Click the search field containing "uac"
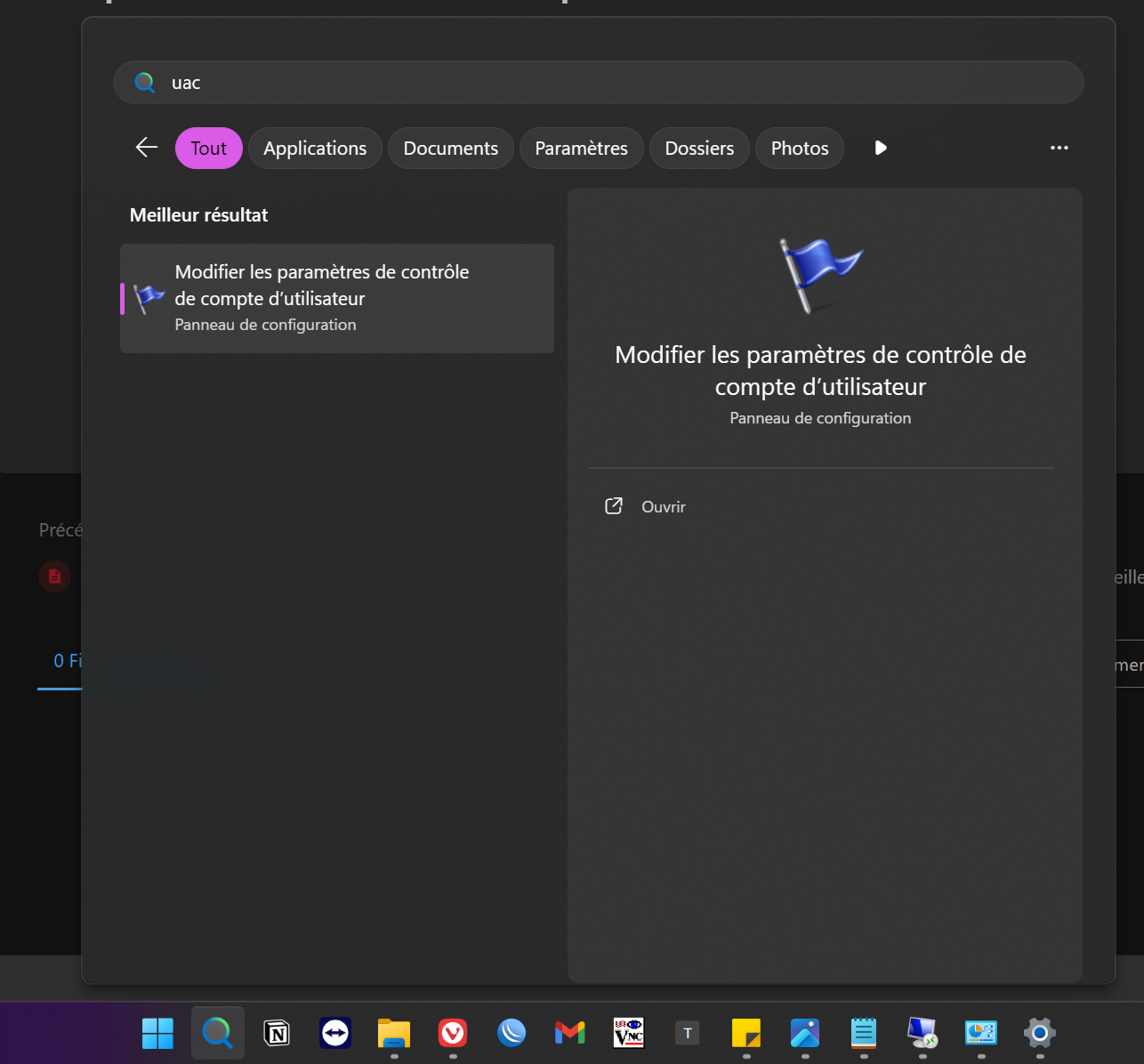 (x=598, y=83)
